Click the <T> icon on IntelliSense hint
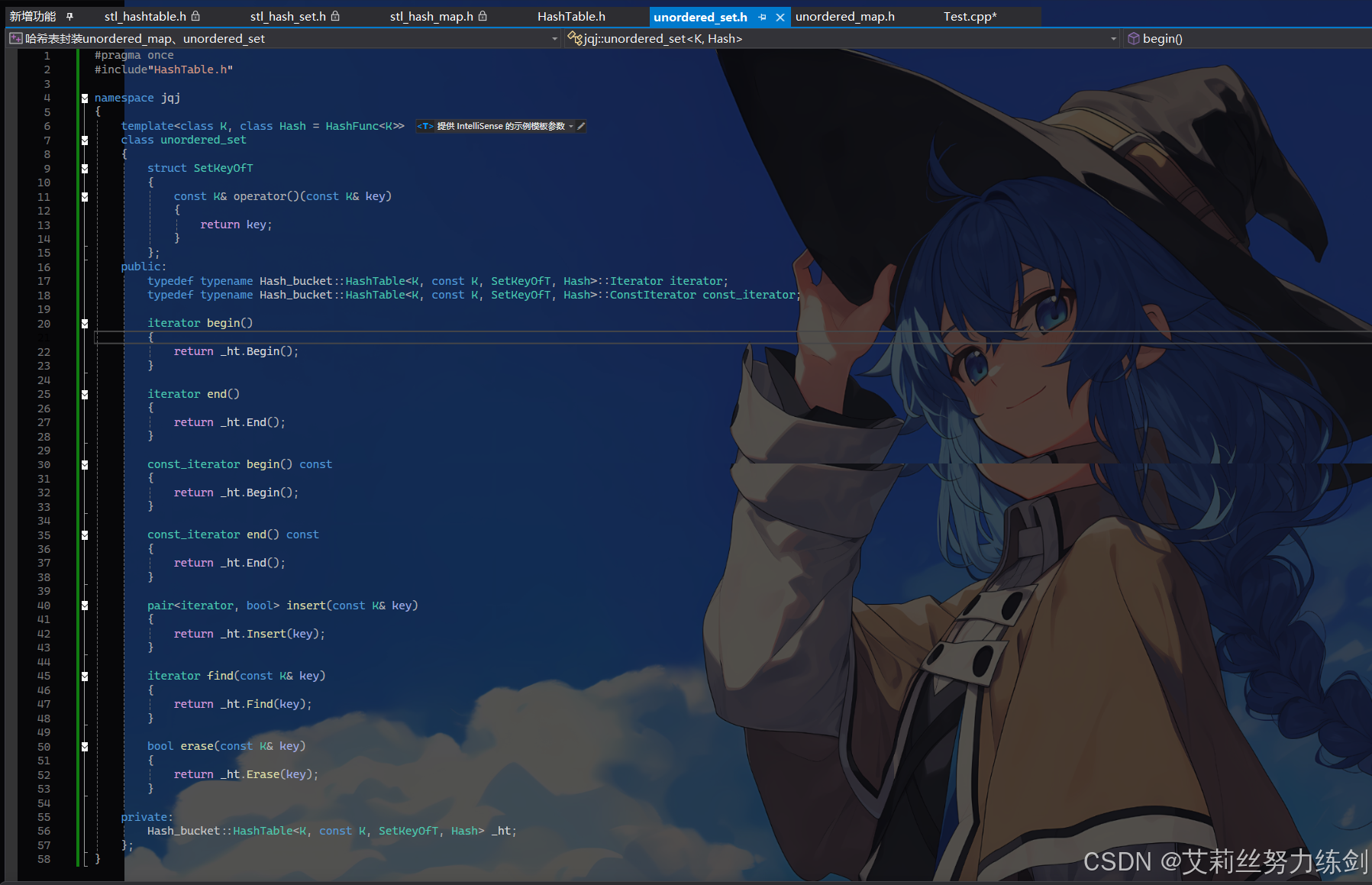Screen dimensions: 1372x885 [x=425, y=126]
